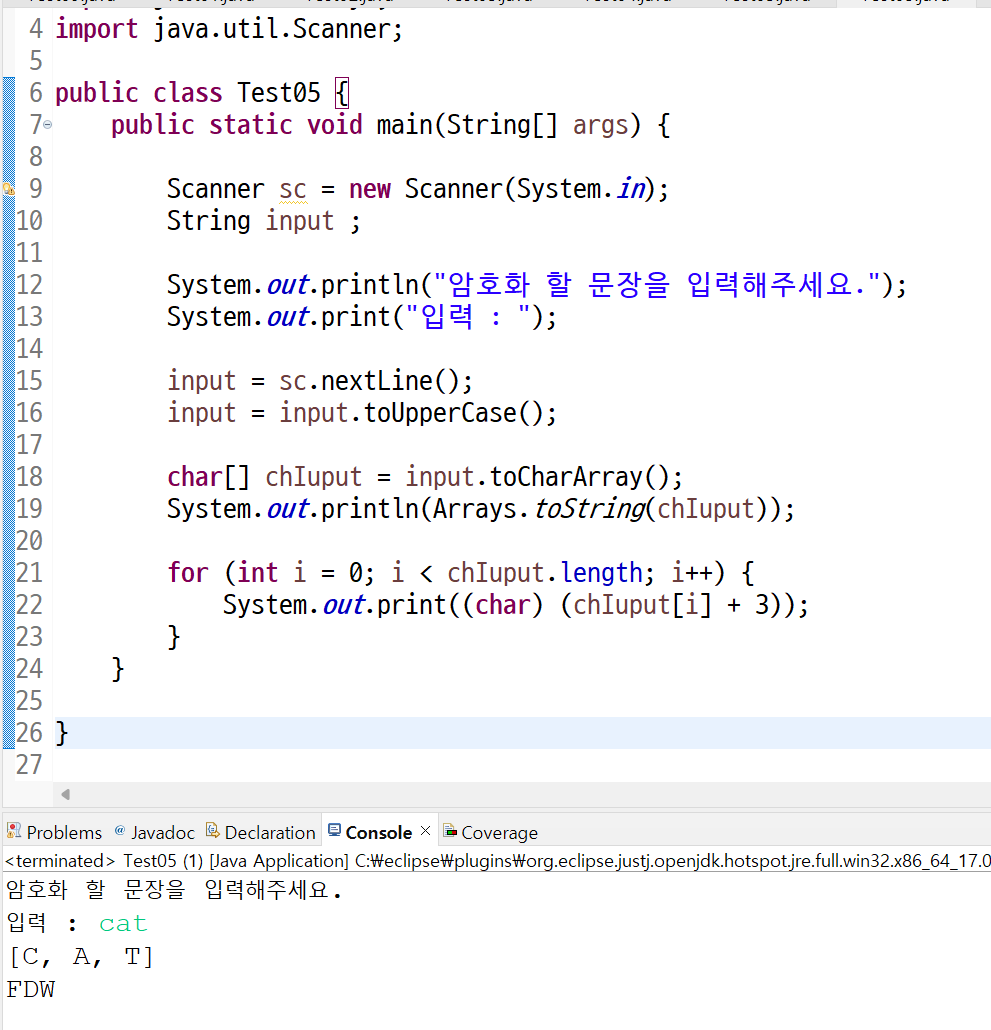This screenshot has height=1030, width=991.
Task: Click '(char)' cast on line 22
Action: point(503,605)
